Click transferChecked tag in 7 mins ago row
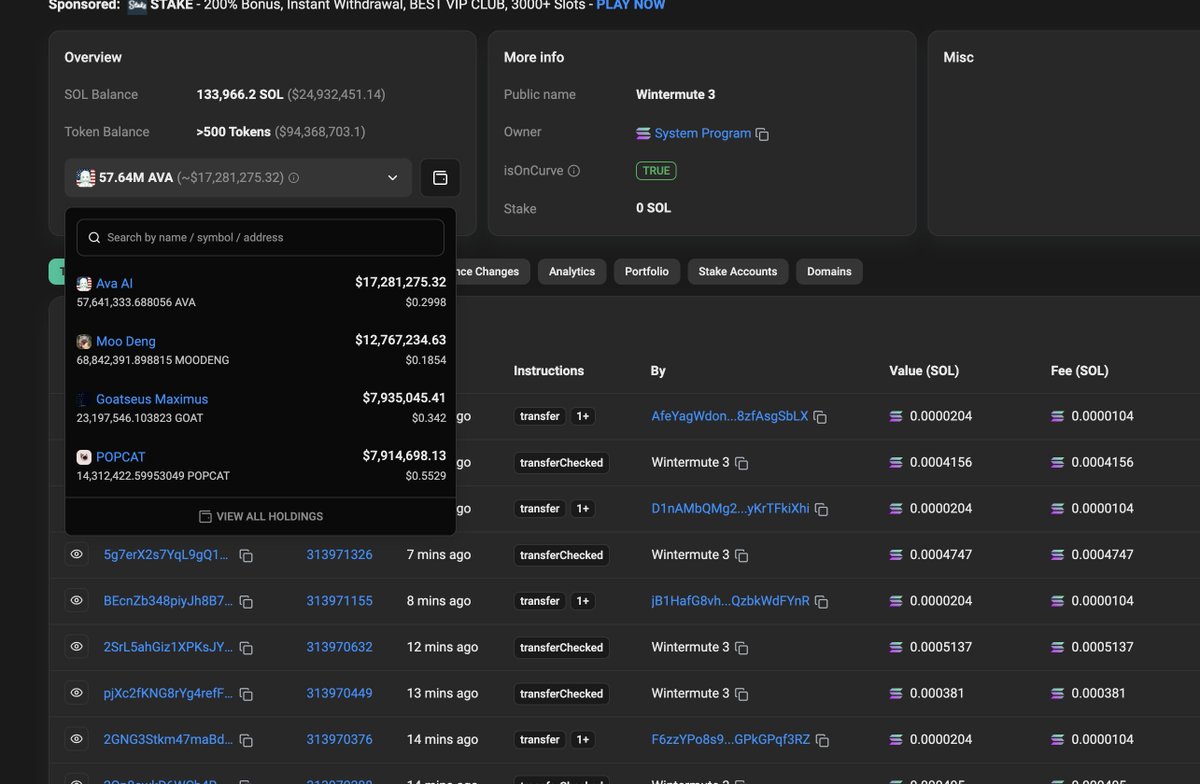The width and height of the screenshot is (1200, 784). 562,555
